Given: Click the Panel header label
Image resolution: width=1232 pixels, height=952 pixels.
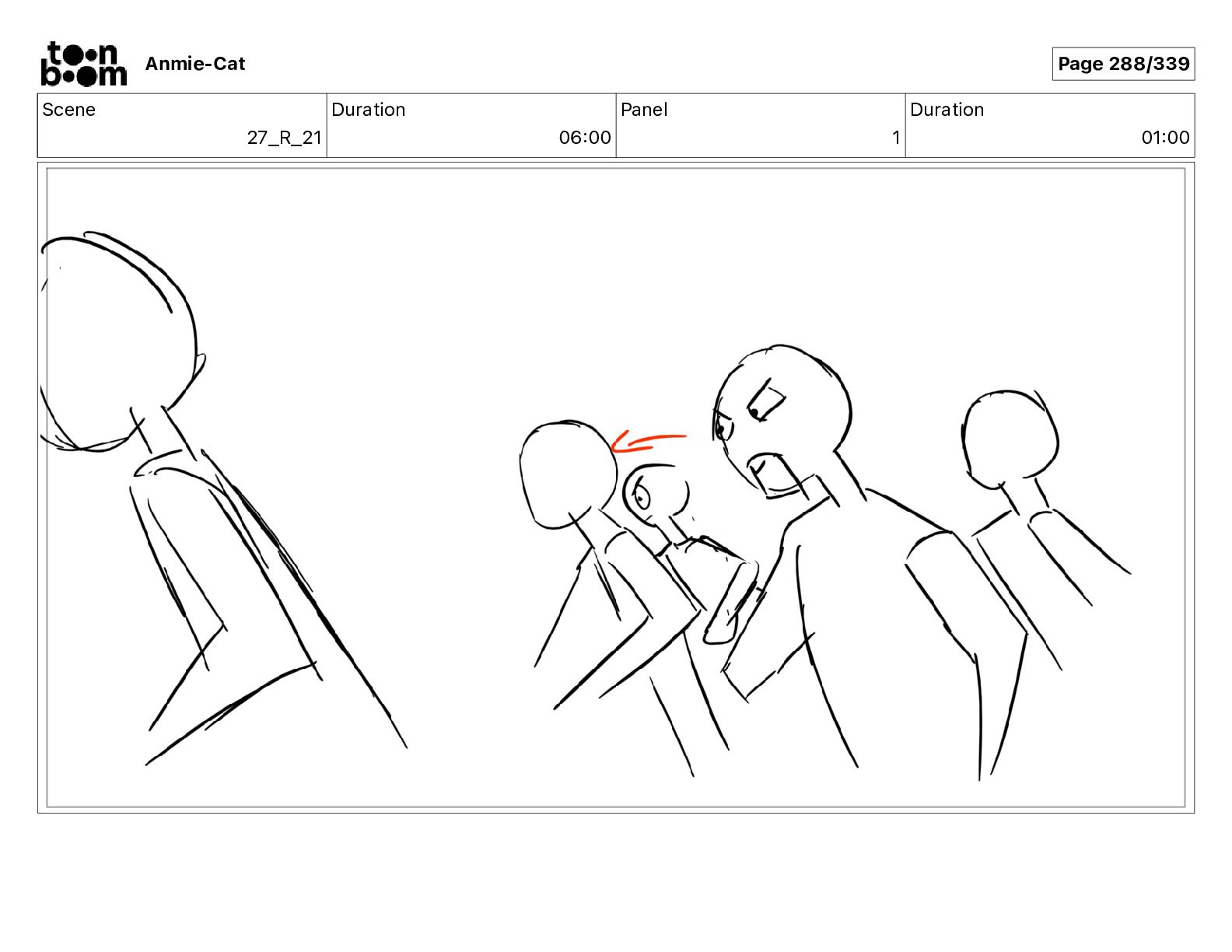Looking at the screenshot, I should point(644,110).
